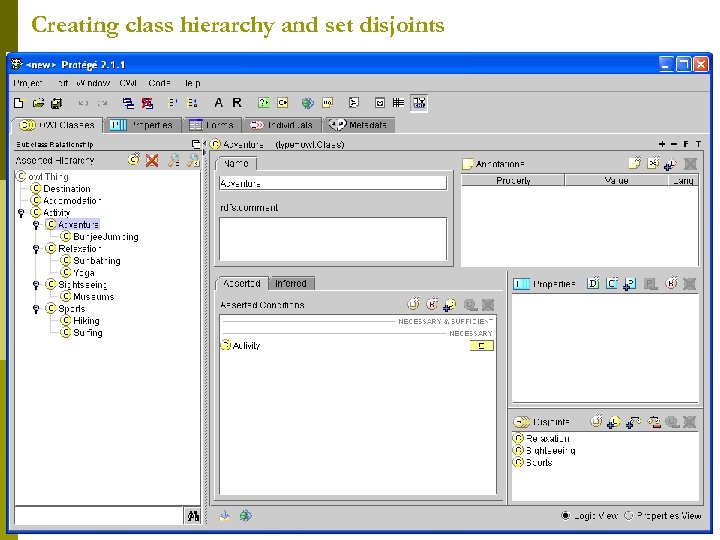Click the add disjoint class icon
This screenshot has height=540, width=720.
pos(613,422)
